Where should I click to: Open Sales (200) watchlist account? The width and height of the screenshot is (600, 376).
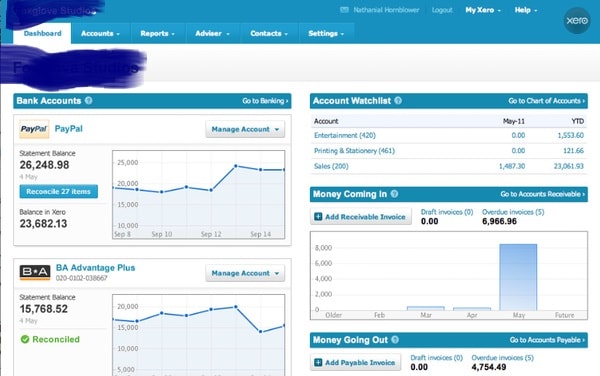(331, 166)
